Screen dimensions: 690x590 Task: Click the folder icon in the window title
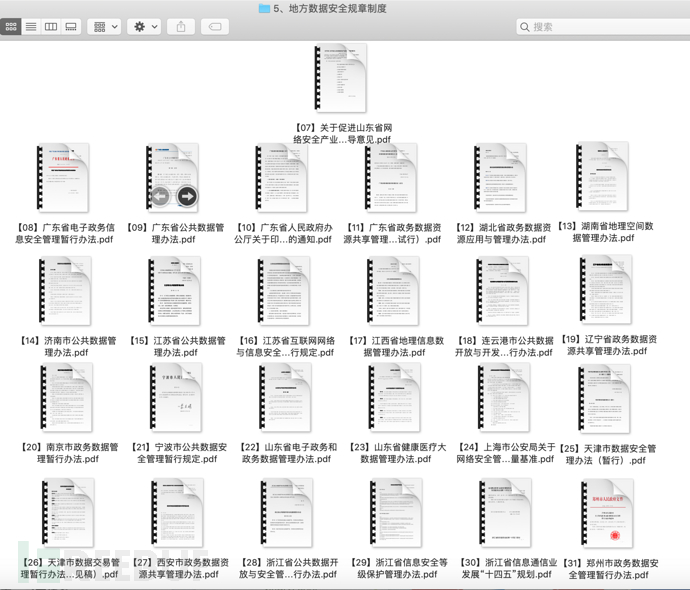264,8
